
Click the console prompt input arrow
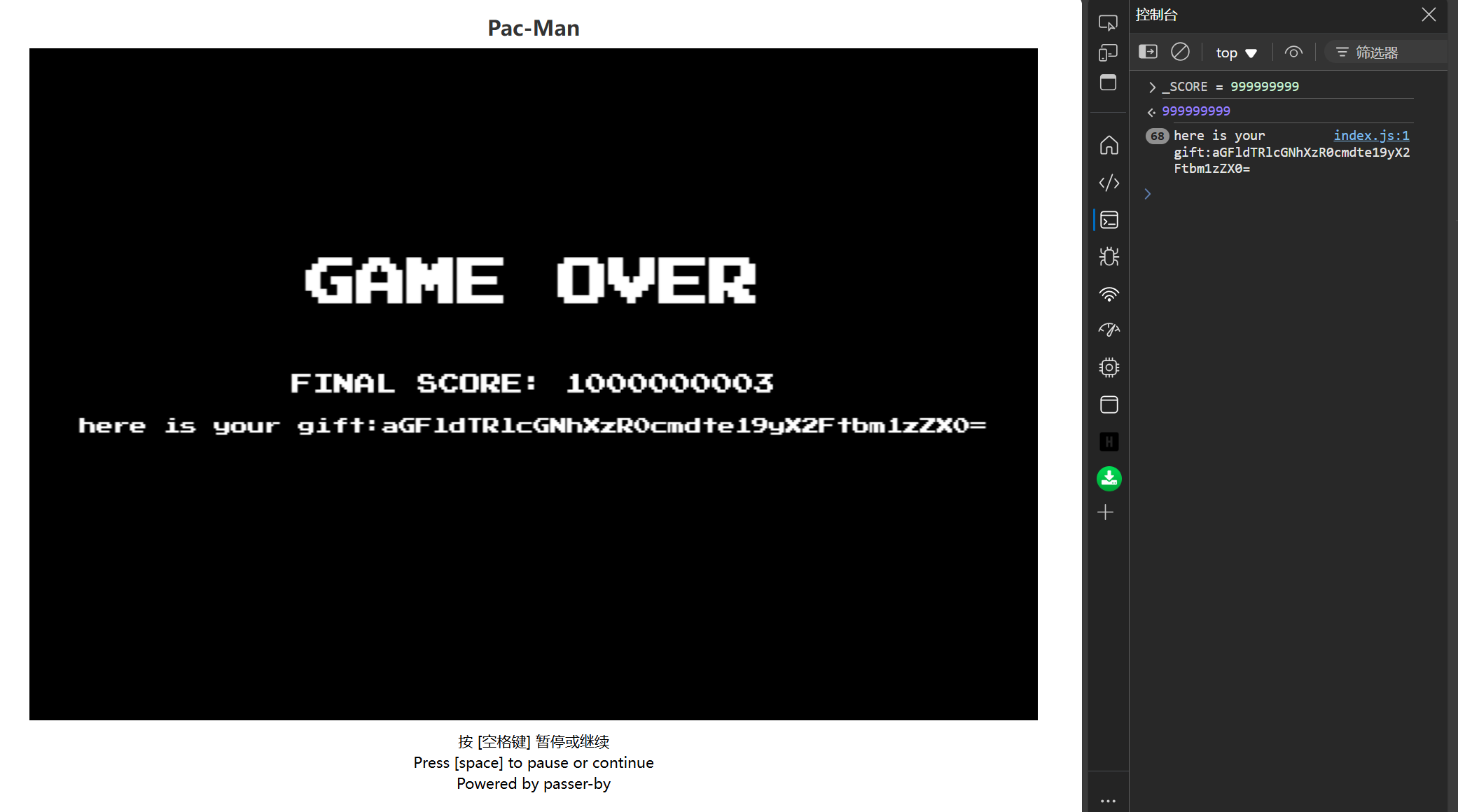(x=1148, y=194)
